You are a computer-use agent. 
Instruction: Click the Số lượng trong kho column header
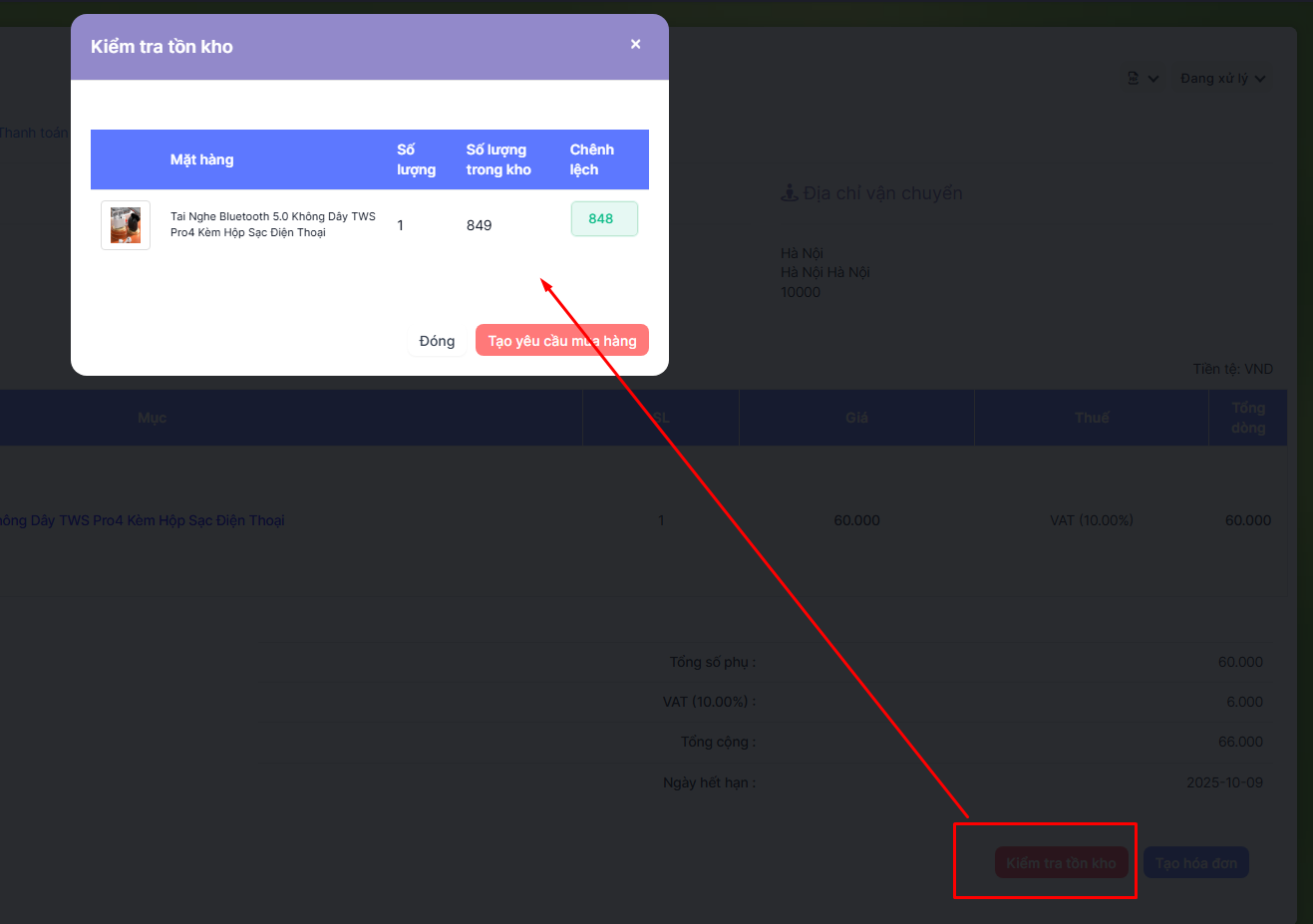point(498,159)
